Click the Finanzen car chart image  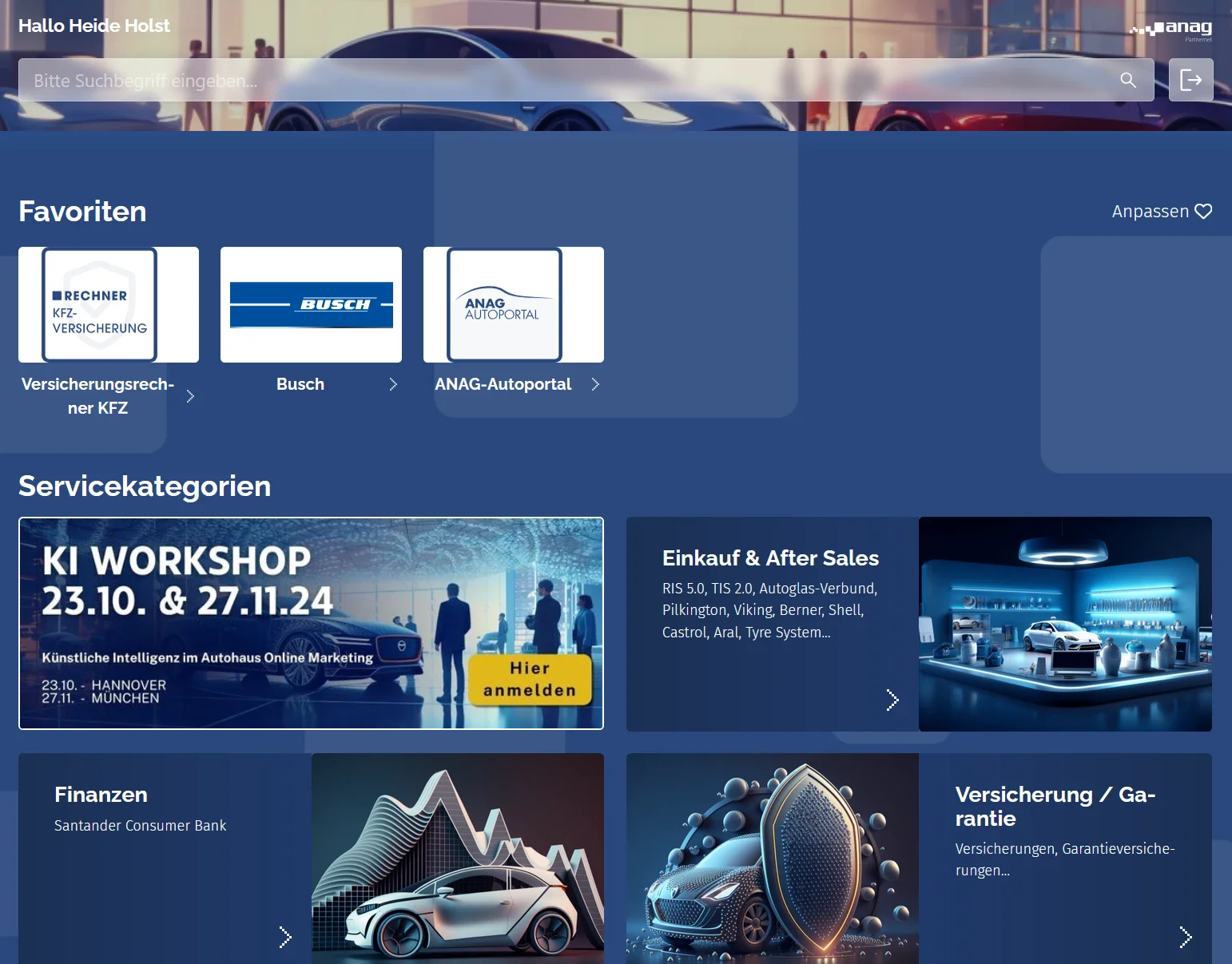point(458,859)
